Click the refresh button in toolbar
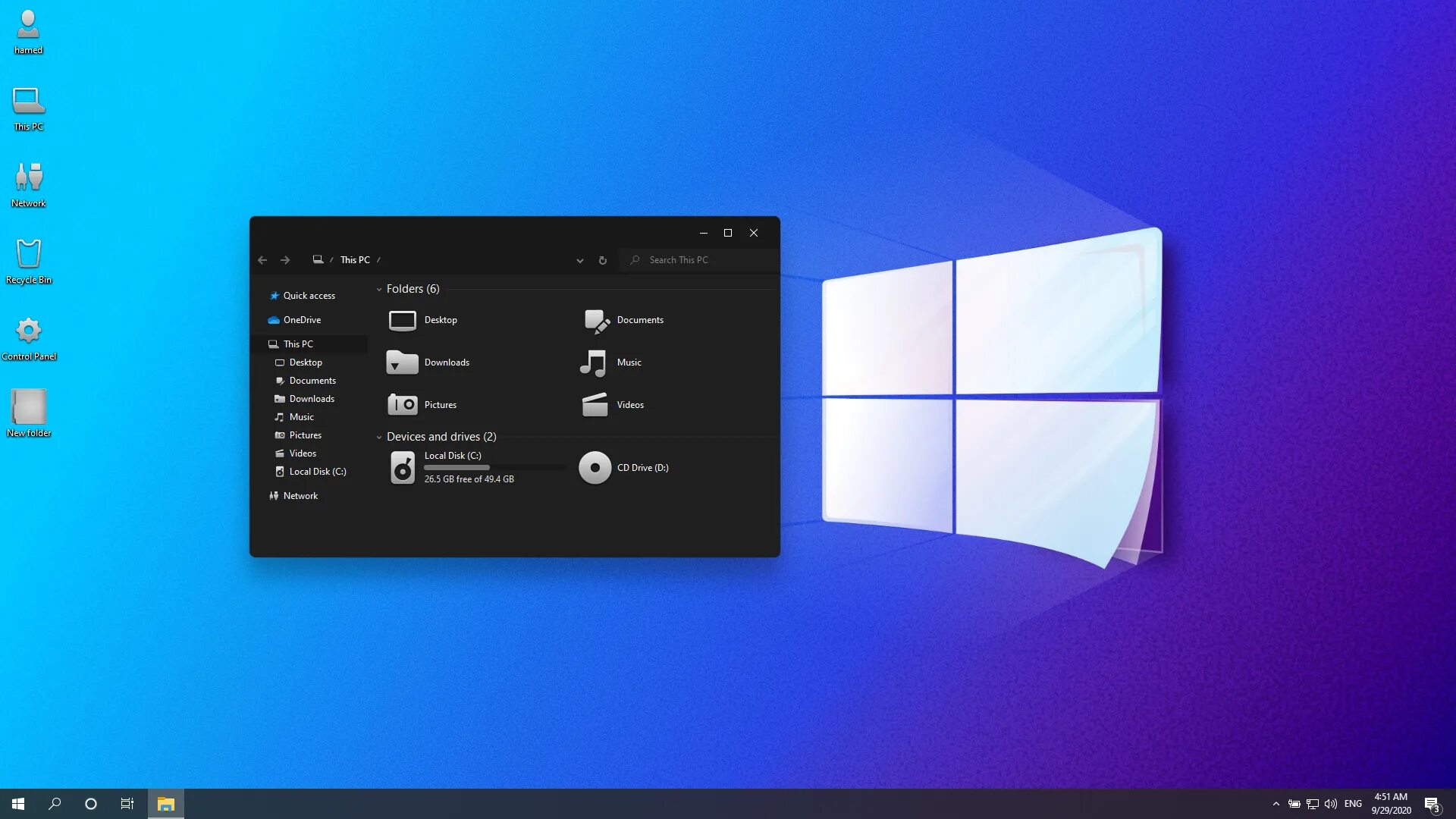The width and height of the screenshot is (1456, 819). (603, 260)
